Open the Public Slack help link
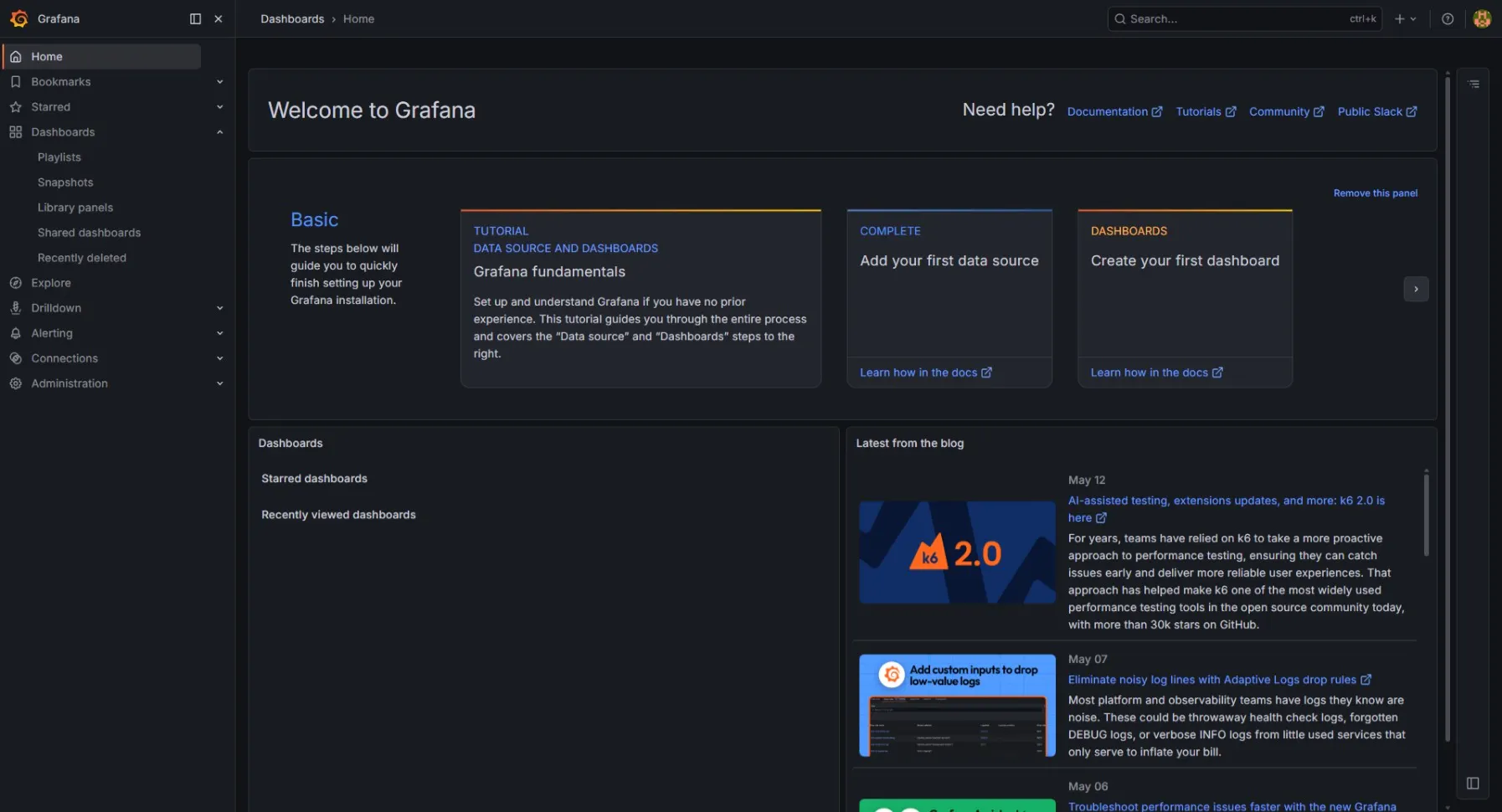This screenshot has width=1502, height=812. [1377, 111]
